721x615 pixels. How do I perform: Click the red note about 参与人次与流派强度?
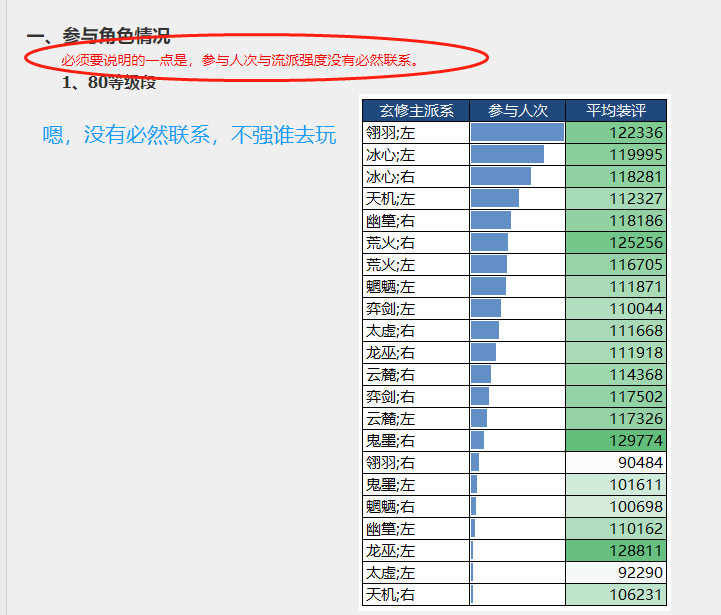coord(240,60)
